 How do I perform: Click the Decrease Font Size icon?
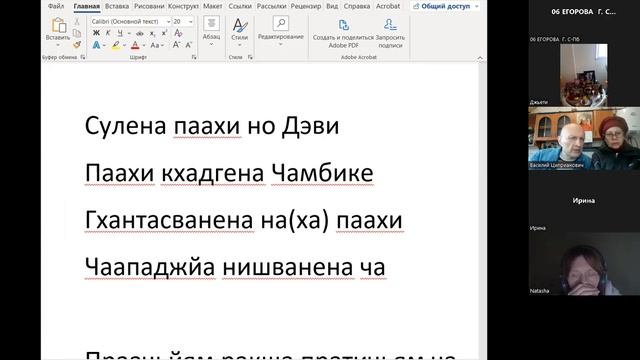tap(189, 45)
